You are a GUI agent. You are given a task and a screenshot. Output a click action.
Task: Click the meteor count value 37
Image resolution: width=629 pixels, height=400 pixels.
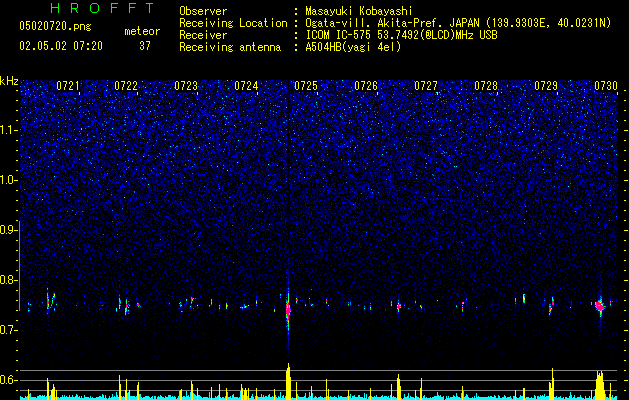pos(145,46)
